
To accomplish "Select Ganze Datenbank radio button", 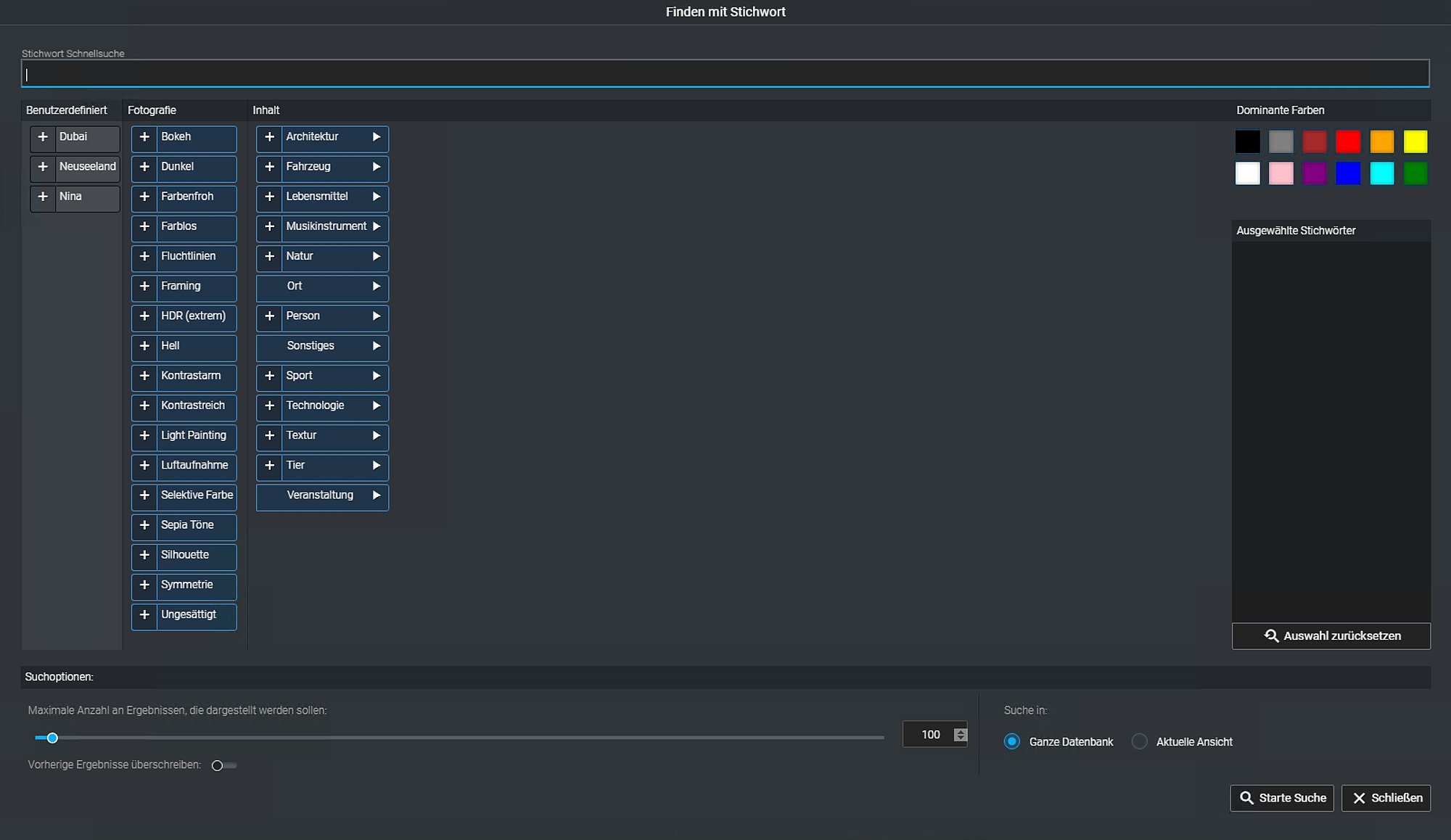I will click(1012, 741).
